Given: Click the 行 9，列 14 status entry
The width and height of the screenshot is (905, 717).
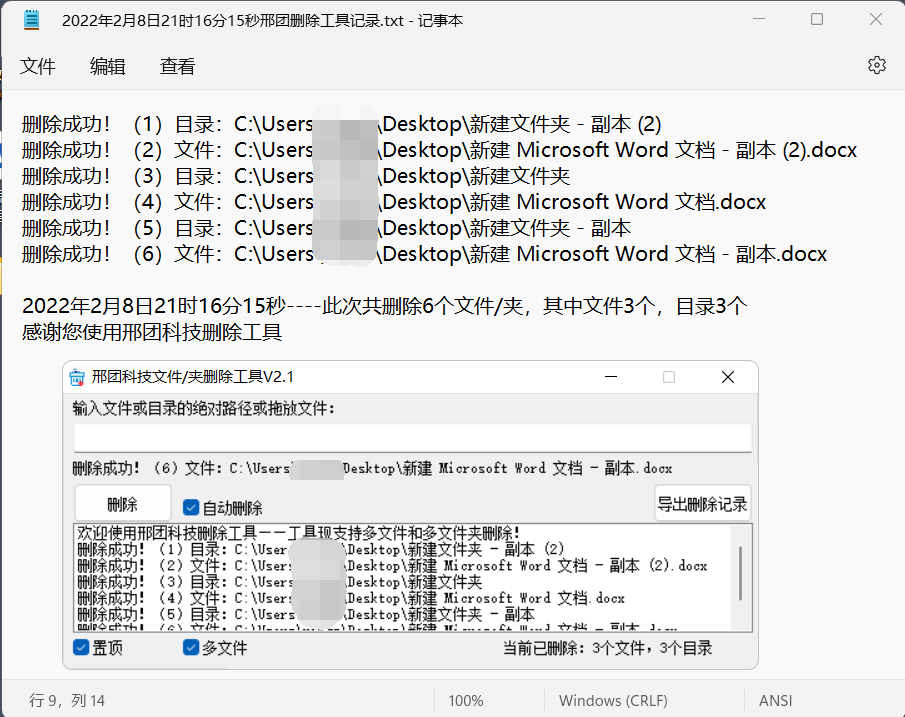Looking at the screenshot, I should pyautogui.click(x=67, y=701).
